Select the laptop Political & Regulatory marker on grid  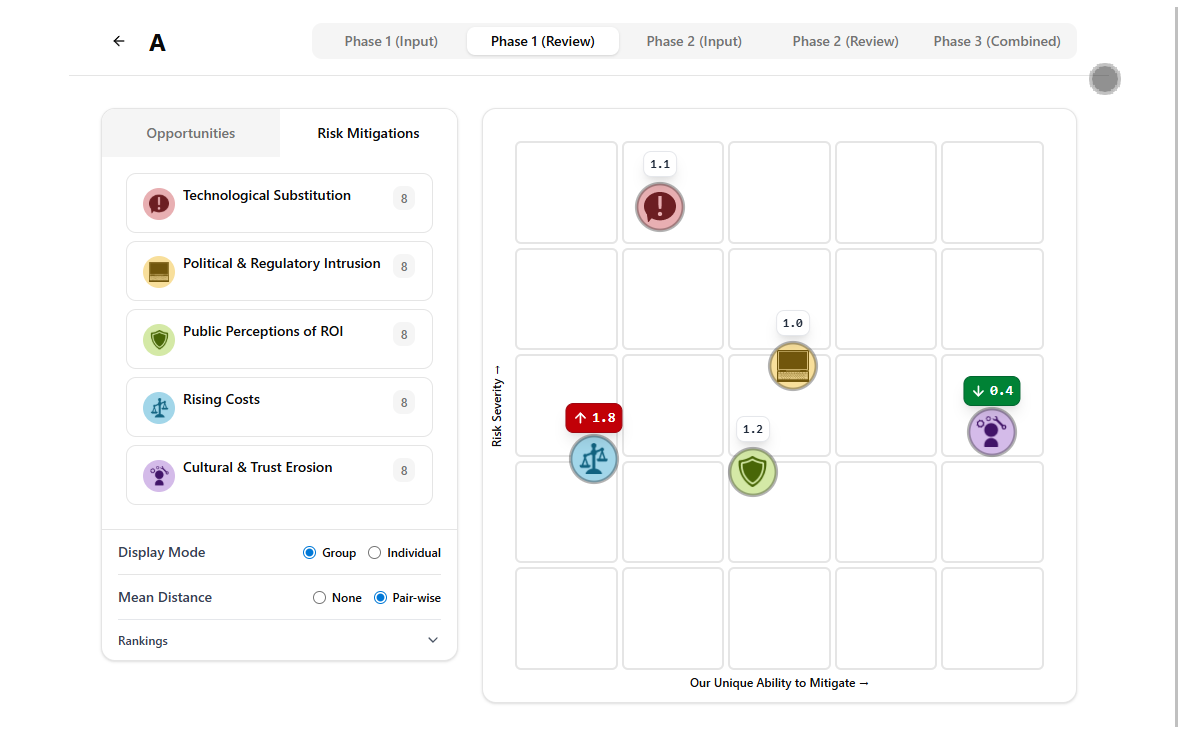793,366
